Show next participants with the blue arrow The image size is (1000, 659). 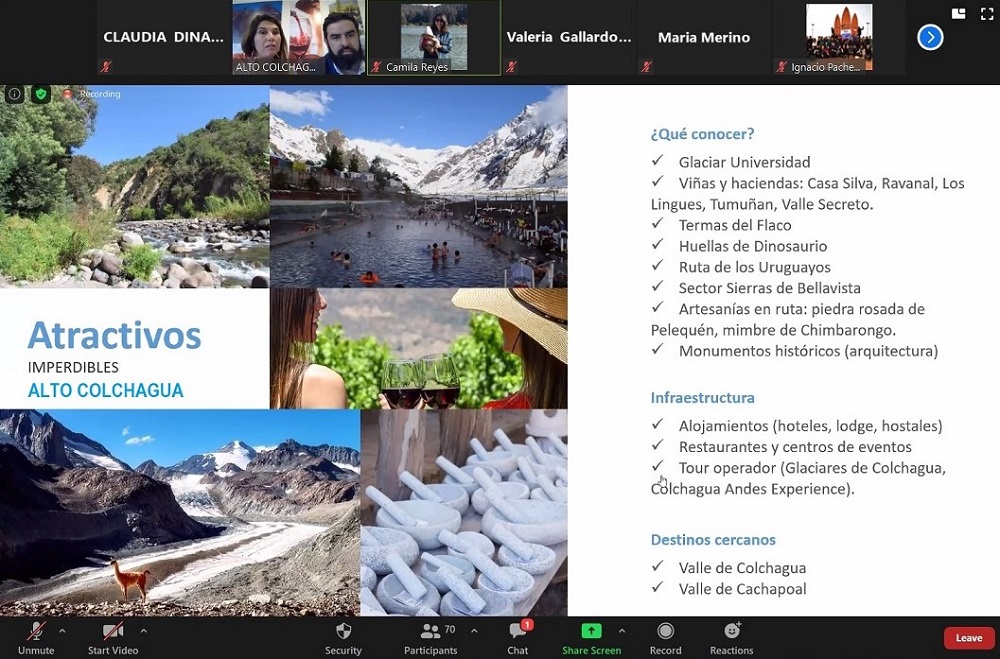click(930, 38)
